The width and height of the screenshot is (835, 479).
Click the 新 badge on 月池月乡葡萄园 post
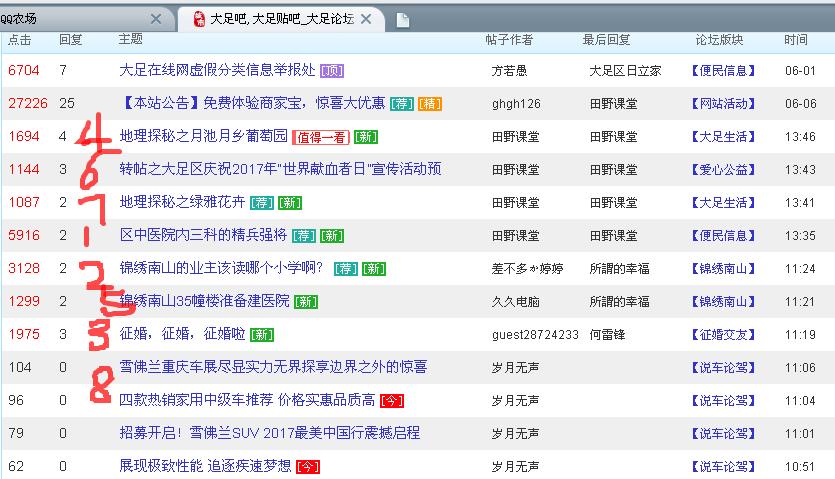click(366, 137)
